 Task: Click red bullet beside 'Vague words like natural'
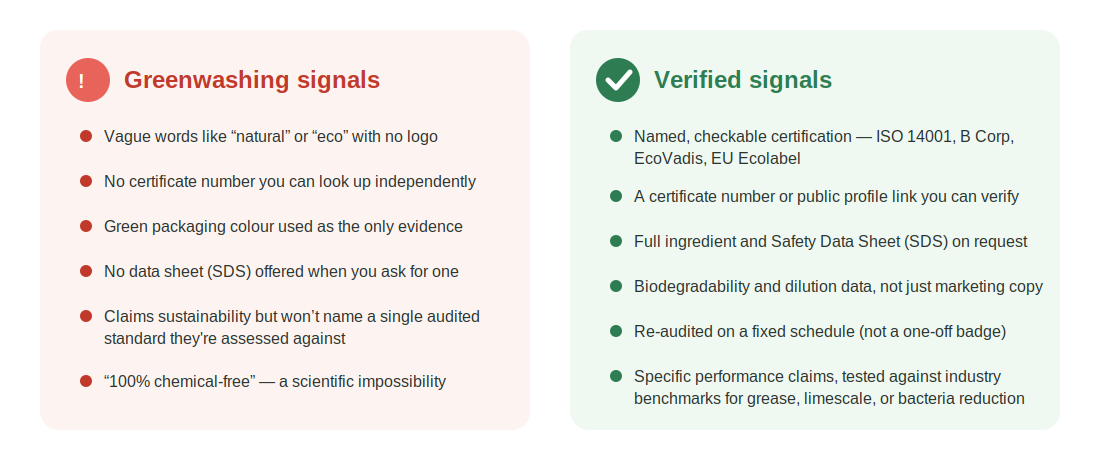click(86, 136)
